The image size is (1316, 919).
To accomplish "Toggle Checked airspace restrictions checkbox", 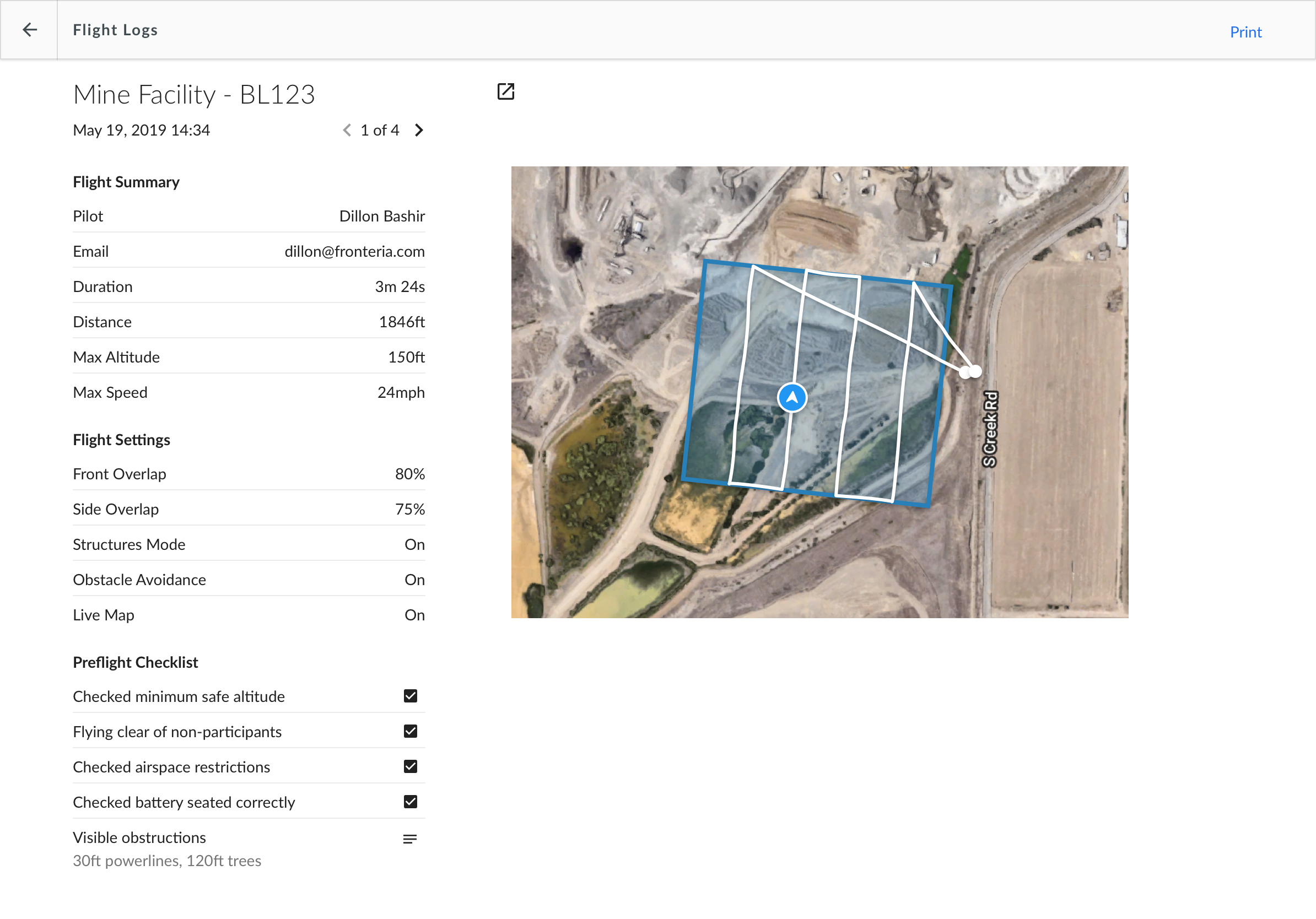I will [411, 766].
